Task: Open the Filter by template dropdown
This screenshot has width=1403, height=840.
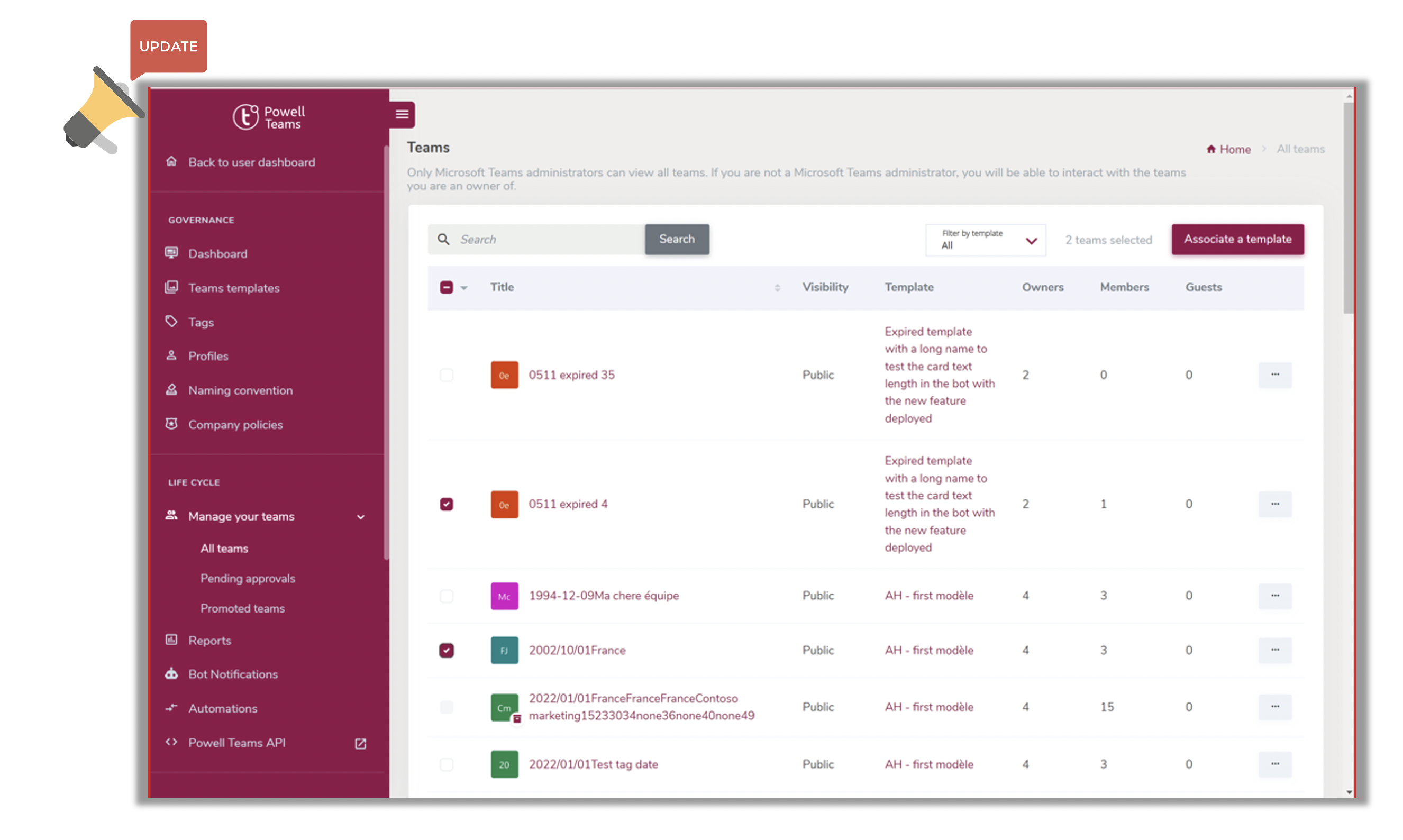Action: pyautogui.click(x=985, y=240)
